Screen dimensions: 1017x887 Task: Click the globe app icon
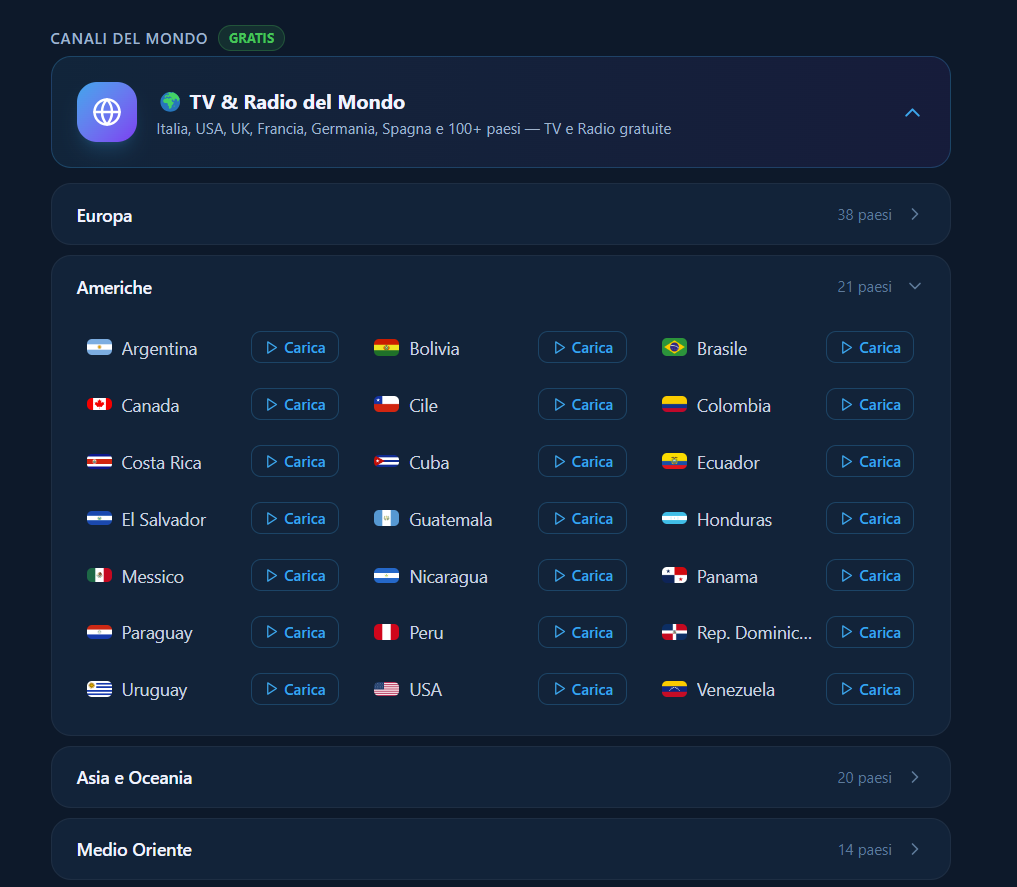pyautogui.click(x=106, y=112)
